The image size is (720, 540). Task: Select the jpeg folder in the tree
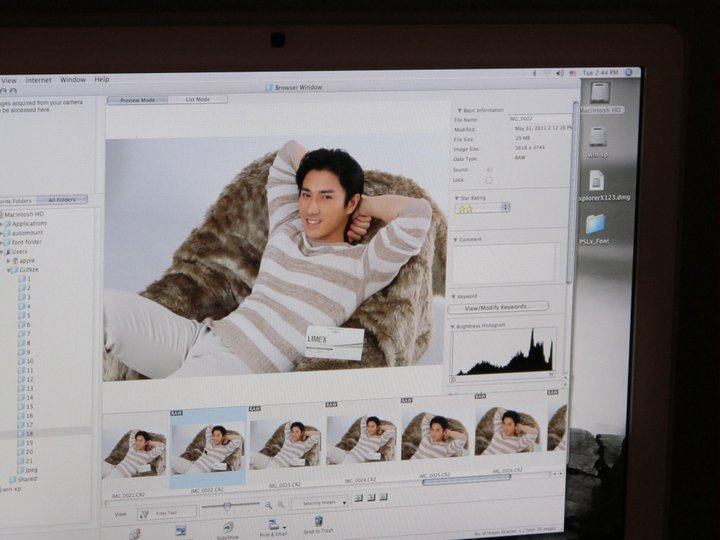[x=28, y=470]
